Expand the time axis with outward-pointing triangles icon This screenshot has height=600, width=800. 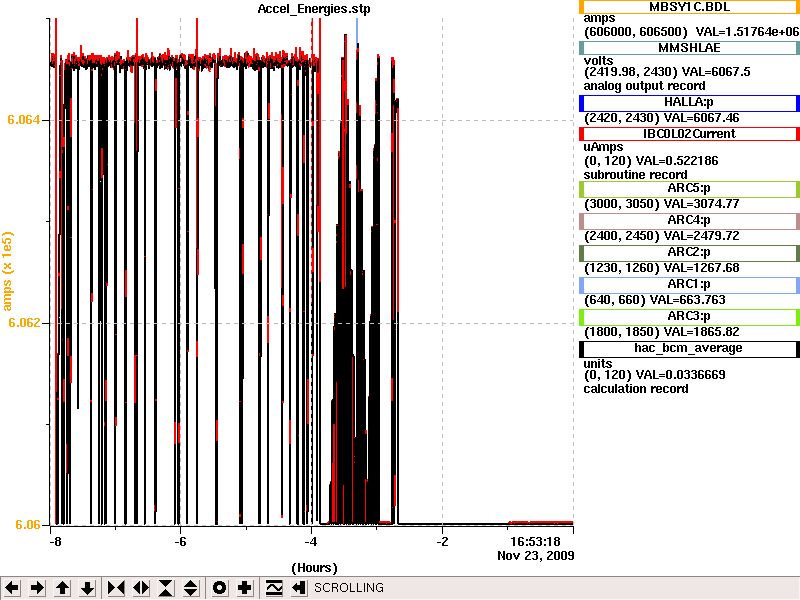[x=141, y=588]
